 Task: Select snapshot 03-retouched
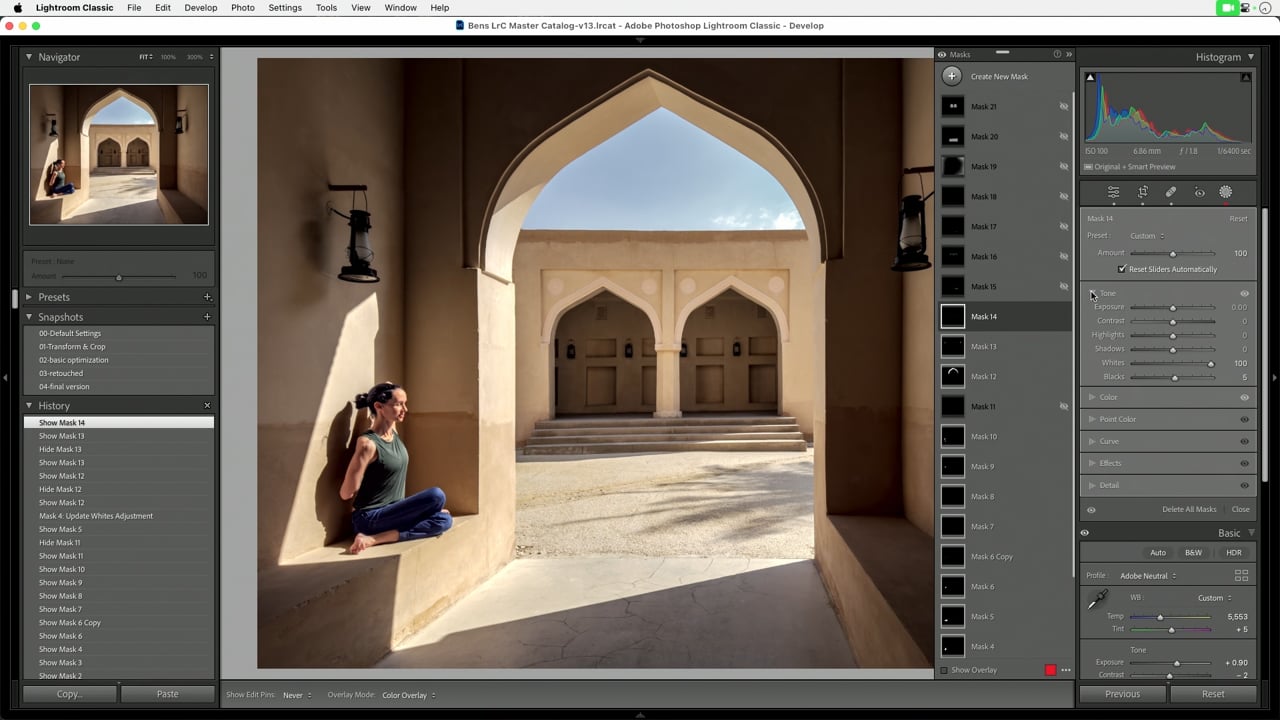click(x=61, y=373)
